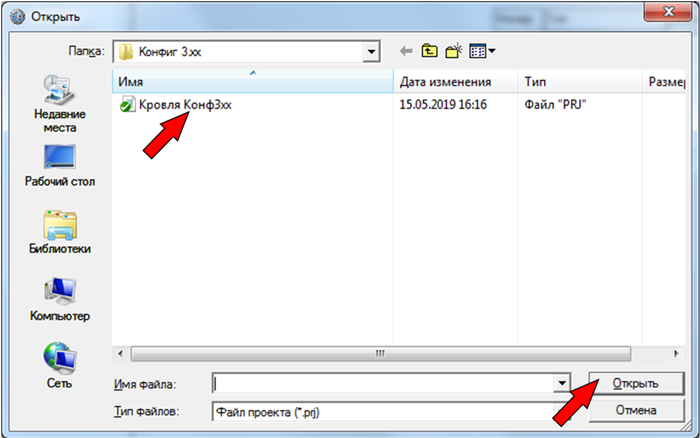Open Network (Сеть) location
Image resolution: width=700 pixels, height=438 pixels.
pyautogui.click(x=59, y=366)
